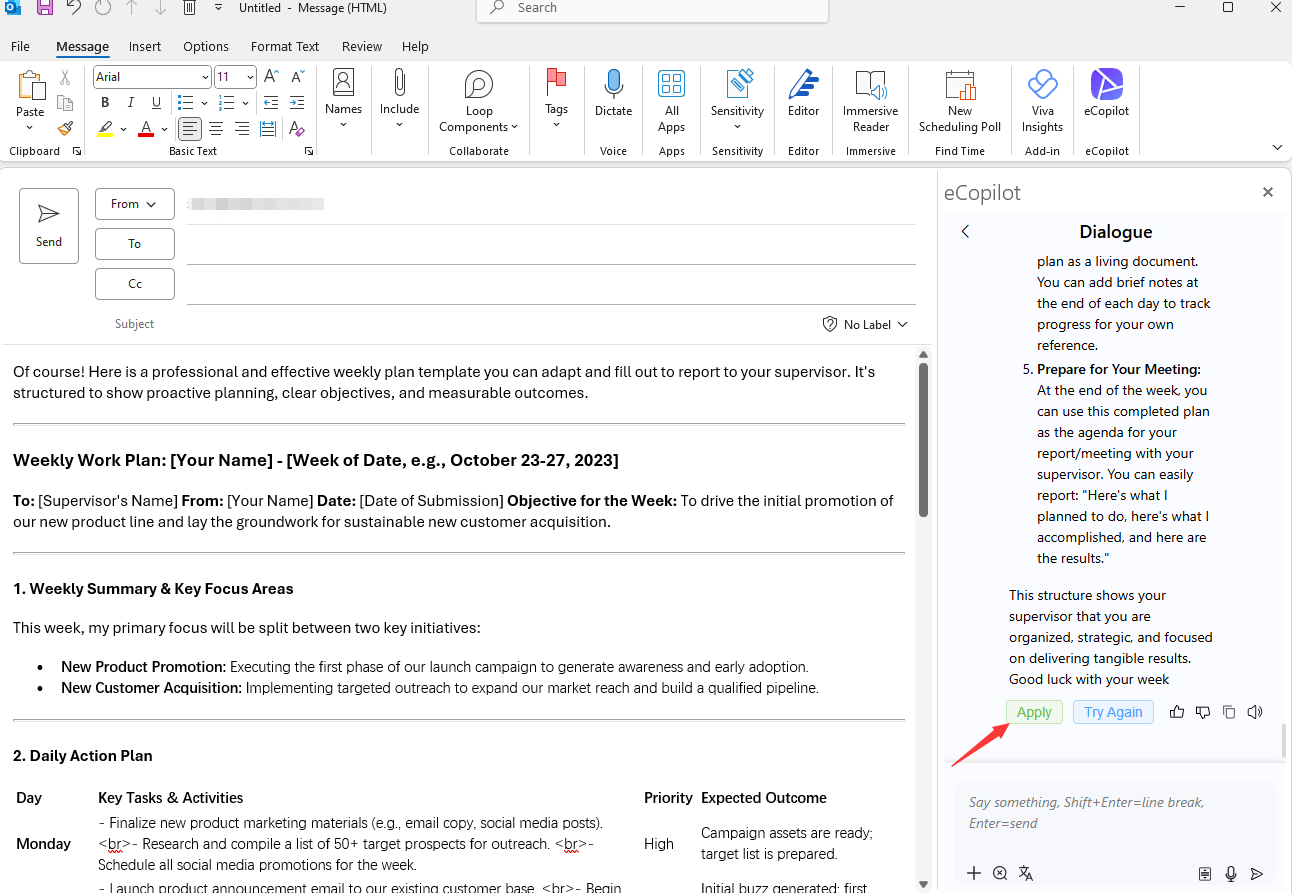Screen dimensions: 1292x893
Task: Click the Format Painter brush icon
Action: click(65, 128)
